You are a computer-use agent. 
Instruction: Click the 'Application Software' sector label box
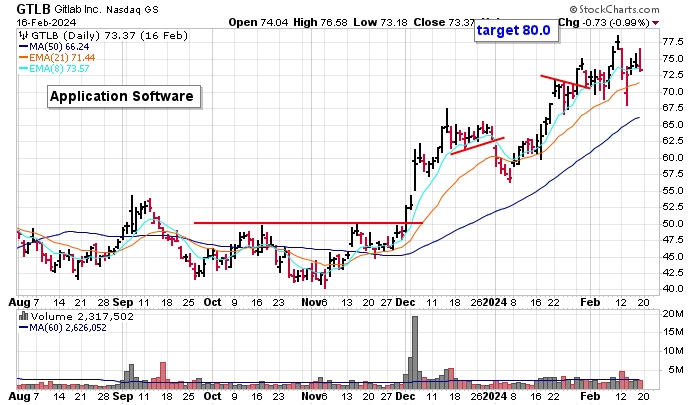124,96
